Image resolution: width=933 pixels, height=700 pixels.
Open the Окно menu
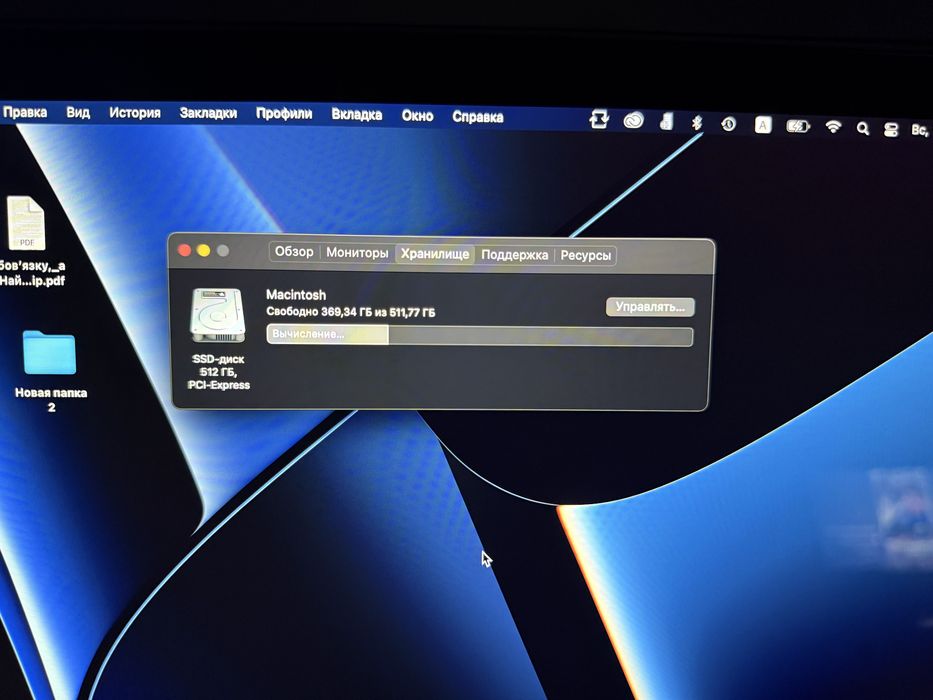(417, 115)
